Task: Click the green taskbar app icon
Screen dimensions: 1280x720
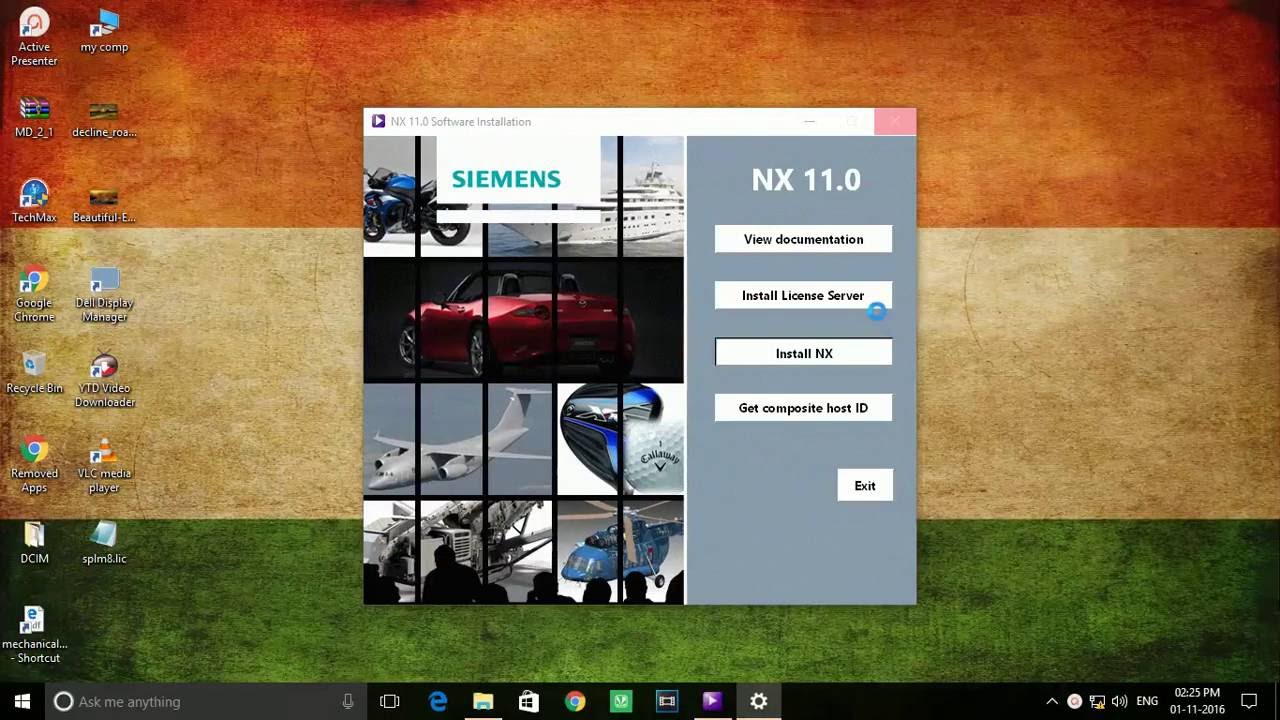Action: tap(621, 701)
